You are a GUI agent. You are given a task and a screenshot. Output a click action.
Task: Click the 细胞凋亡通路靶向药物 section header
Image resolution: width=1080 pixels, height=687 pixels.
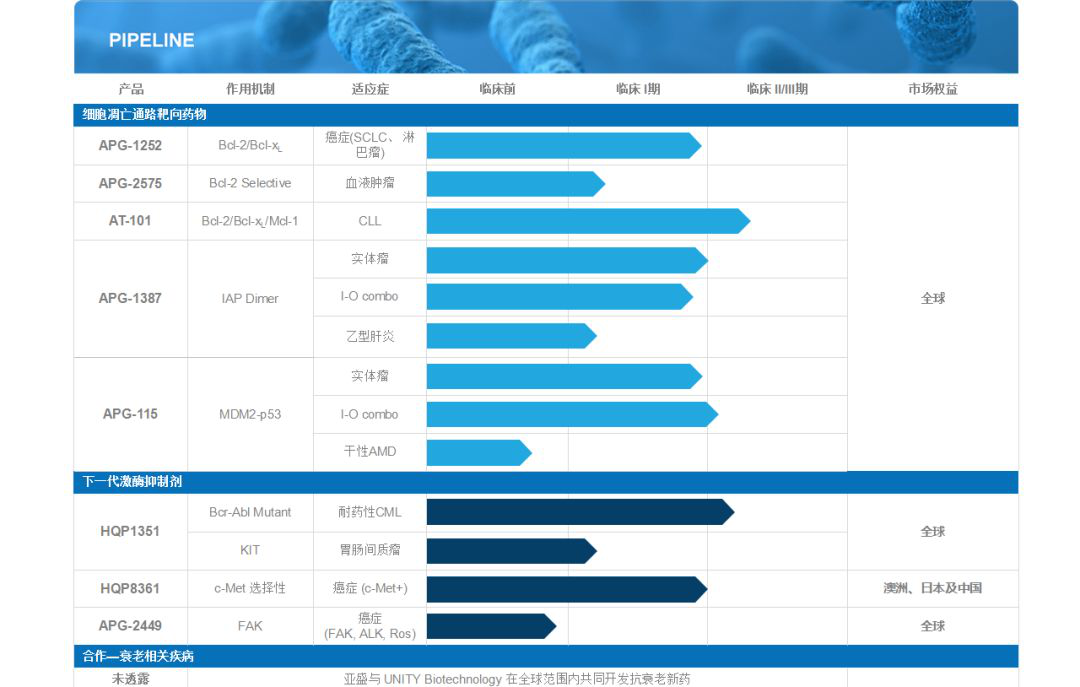[546, 114]
